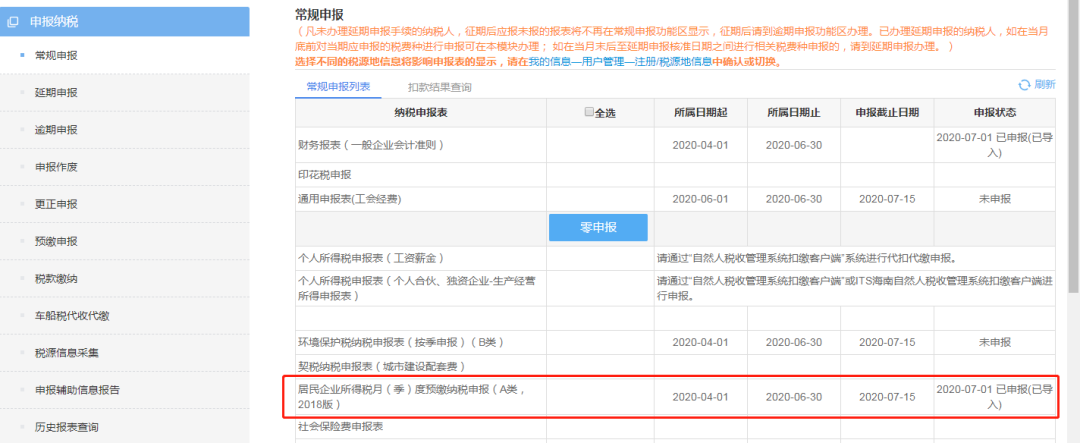Click the blue 零申报 button
Viewport: 1080px width, 443px height.
pos(598,227)
